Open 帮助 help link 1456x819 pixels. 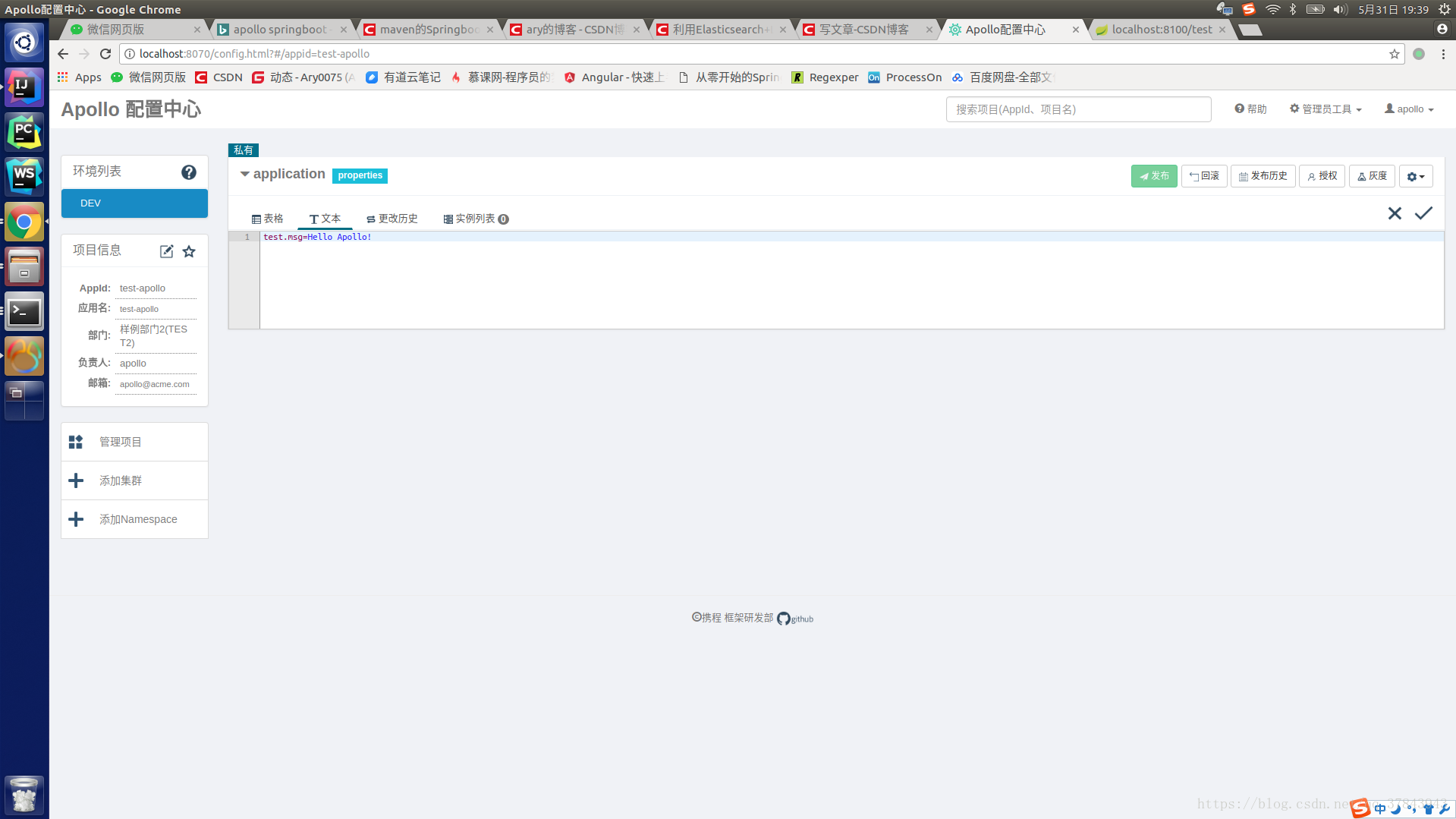coord(1250,109)
